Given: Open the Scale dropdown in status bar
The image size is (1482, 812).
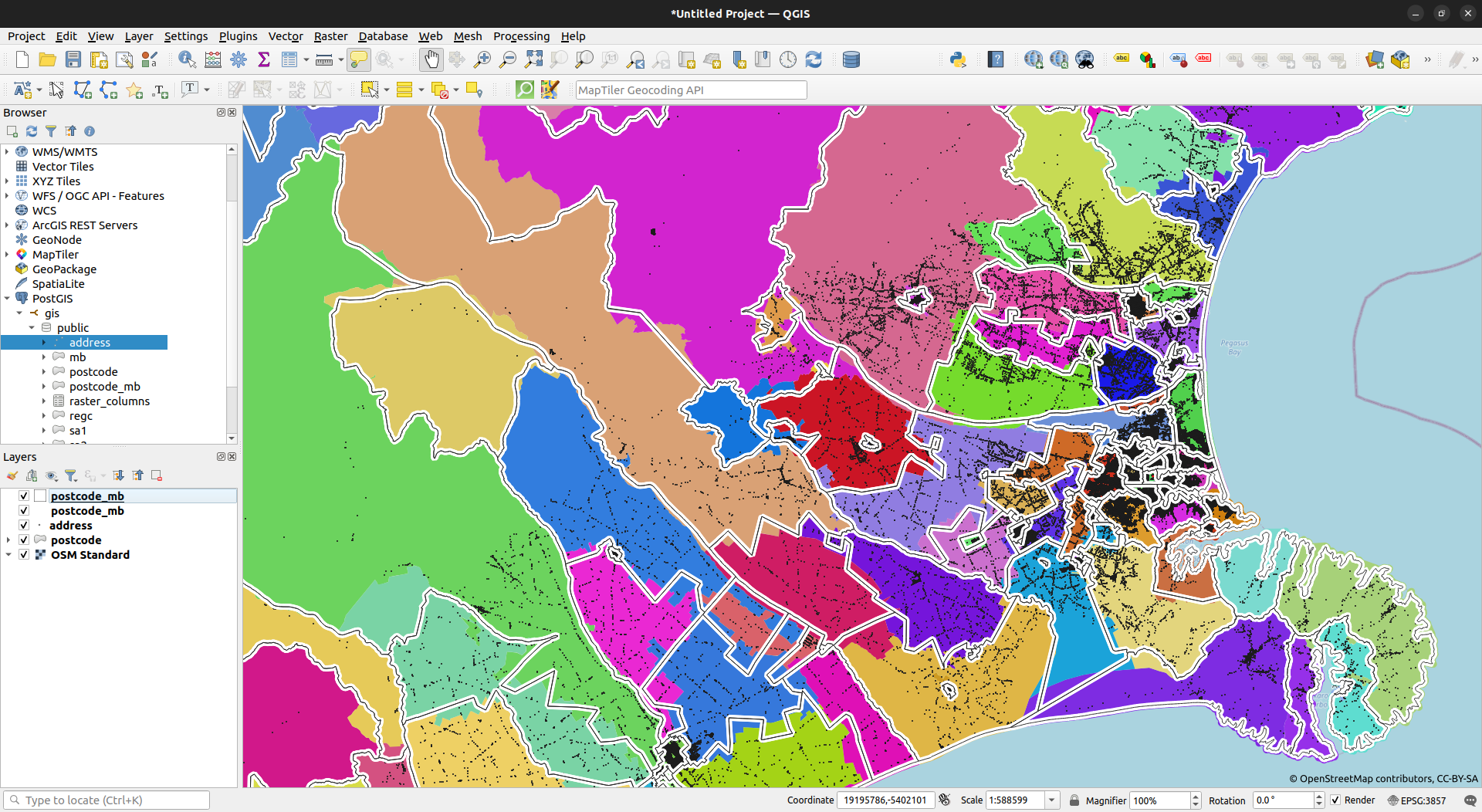Looking at the screenshot, I should [x=1051, y=800].
